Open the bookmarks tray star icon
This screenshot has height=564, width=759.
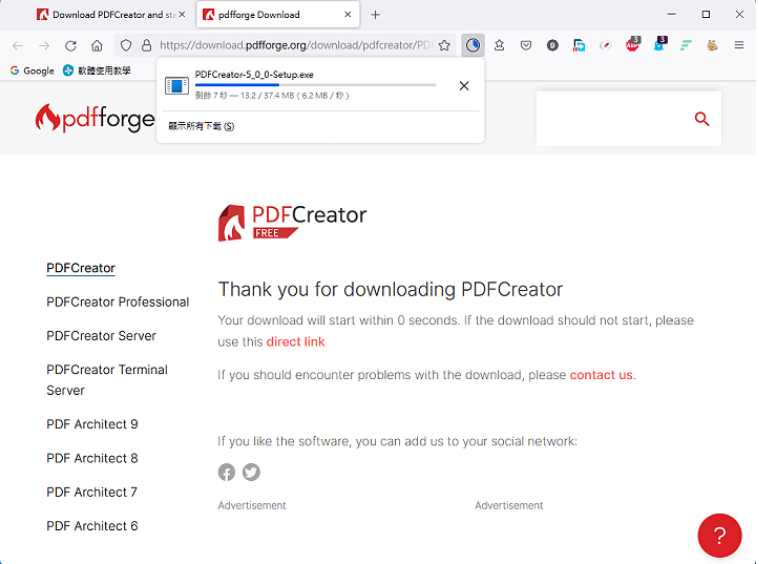[499, 46]
